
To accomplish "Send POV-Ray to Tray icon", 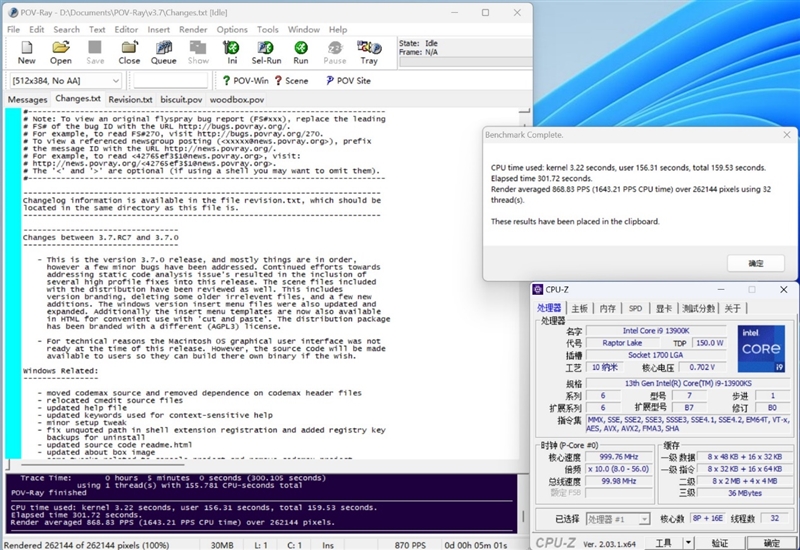I will [369, 53].
